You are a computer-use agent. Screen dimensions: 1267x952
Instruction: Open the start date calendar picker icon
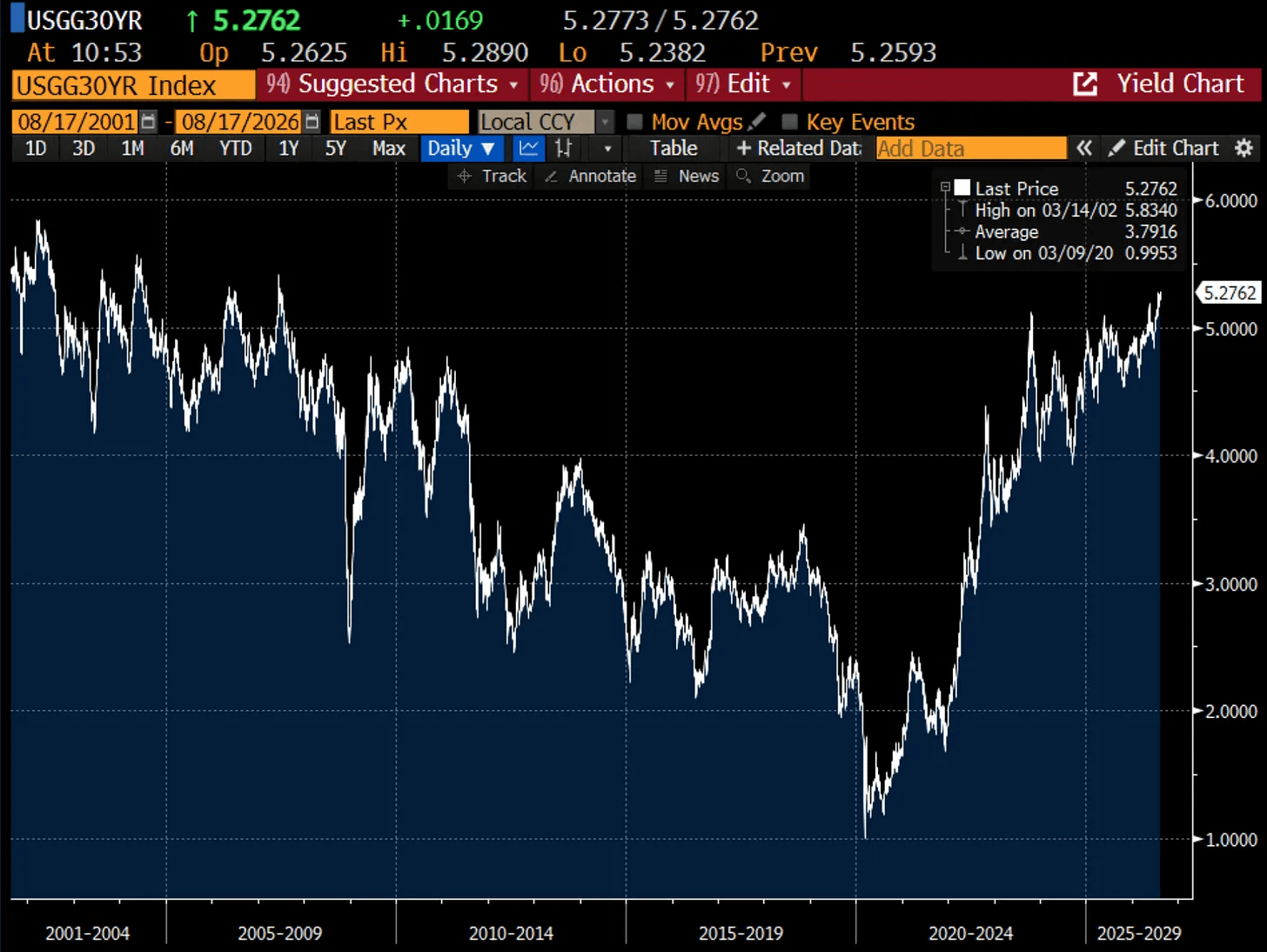(149, 122)
